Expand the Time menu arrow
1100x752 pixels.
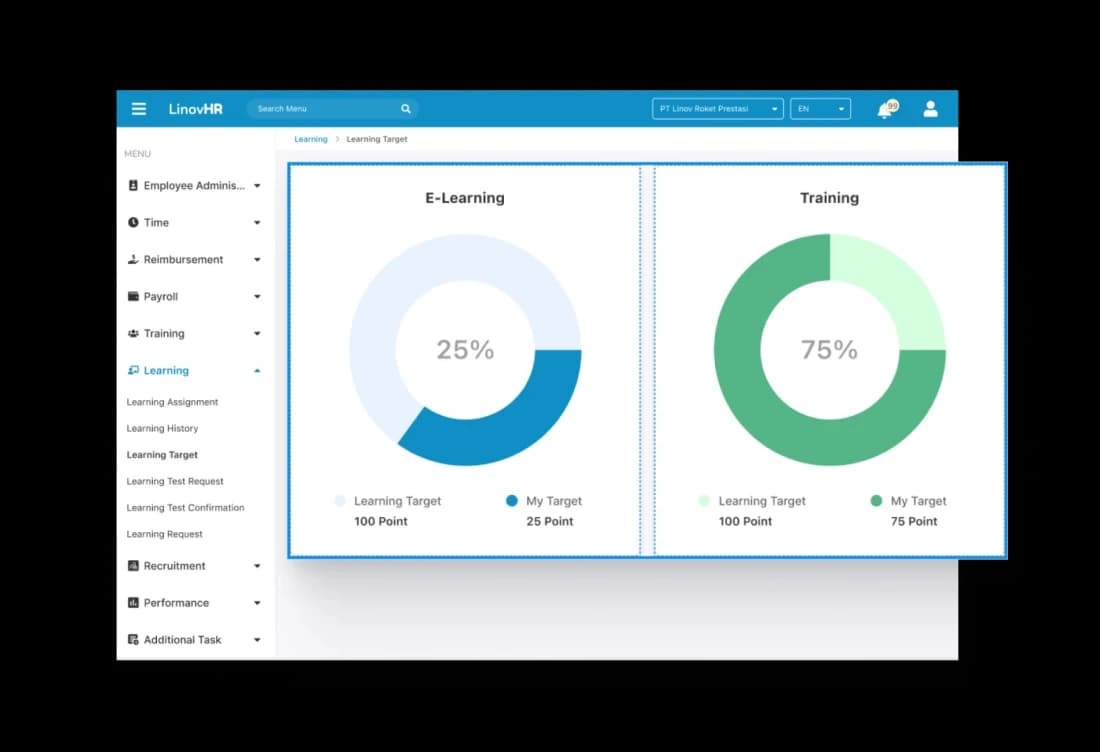coord(257,222)
